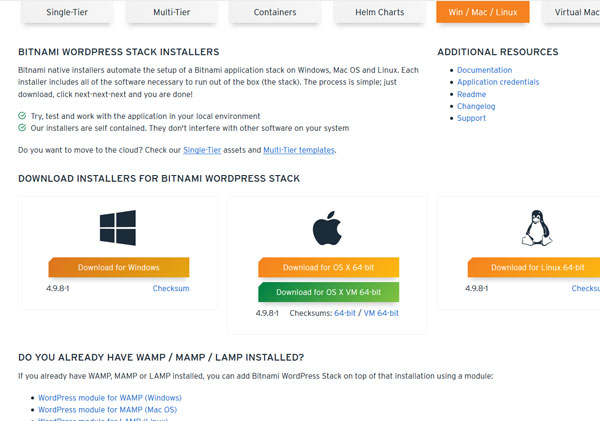This screenshot has width=600, height=421.
Task: Click 'Try, test and work with the application' text
Action: point(145,116)
